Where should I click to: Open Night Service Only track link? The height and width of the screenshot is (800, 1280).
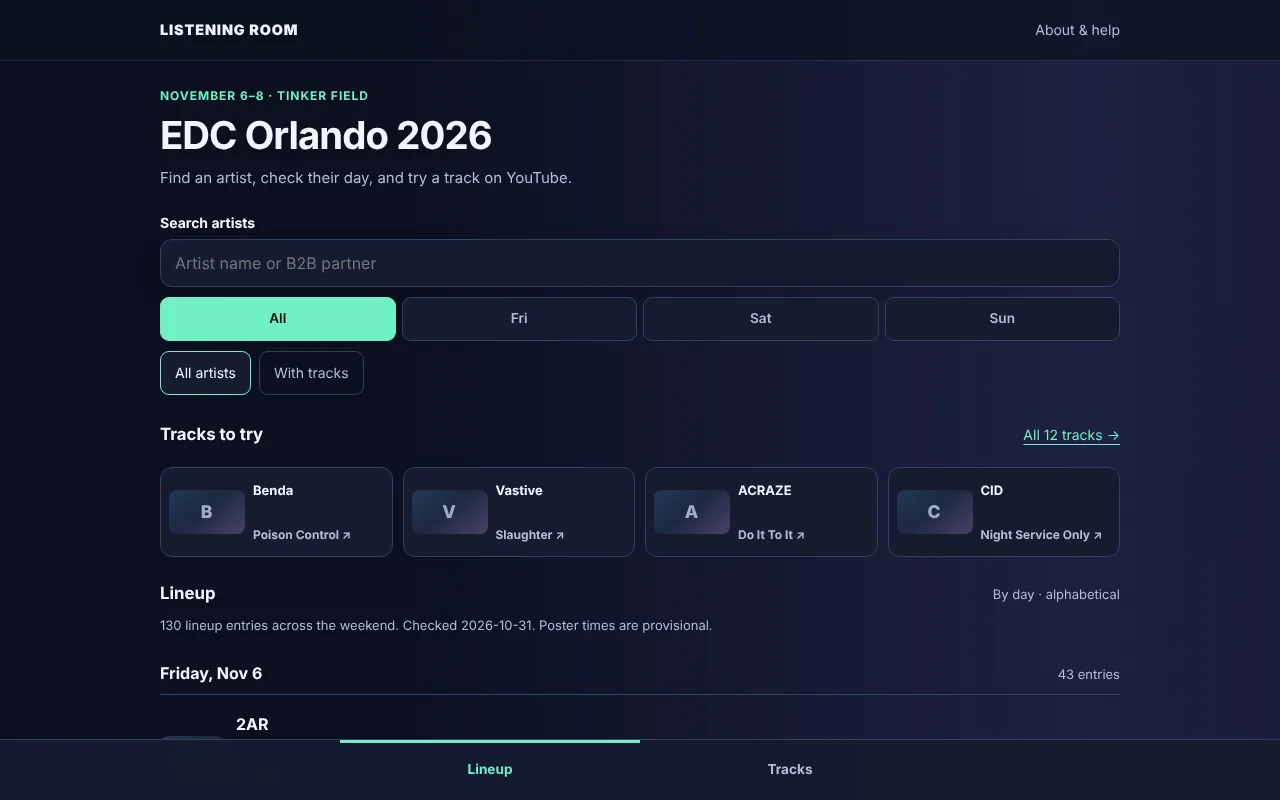pos(1041,535)
